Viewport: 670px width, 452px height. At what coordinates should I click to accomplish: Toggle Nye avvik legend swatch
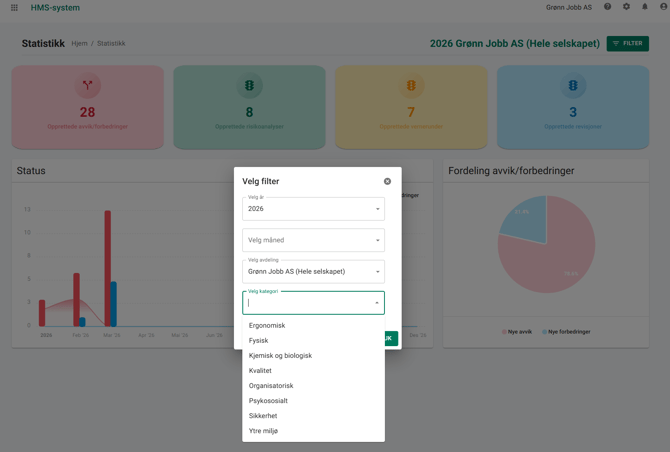[x=505, y=332]
